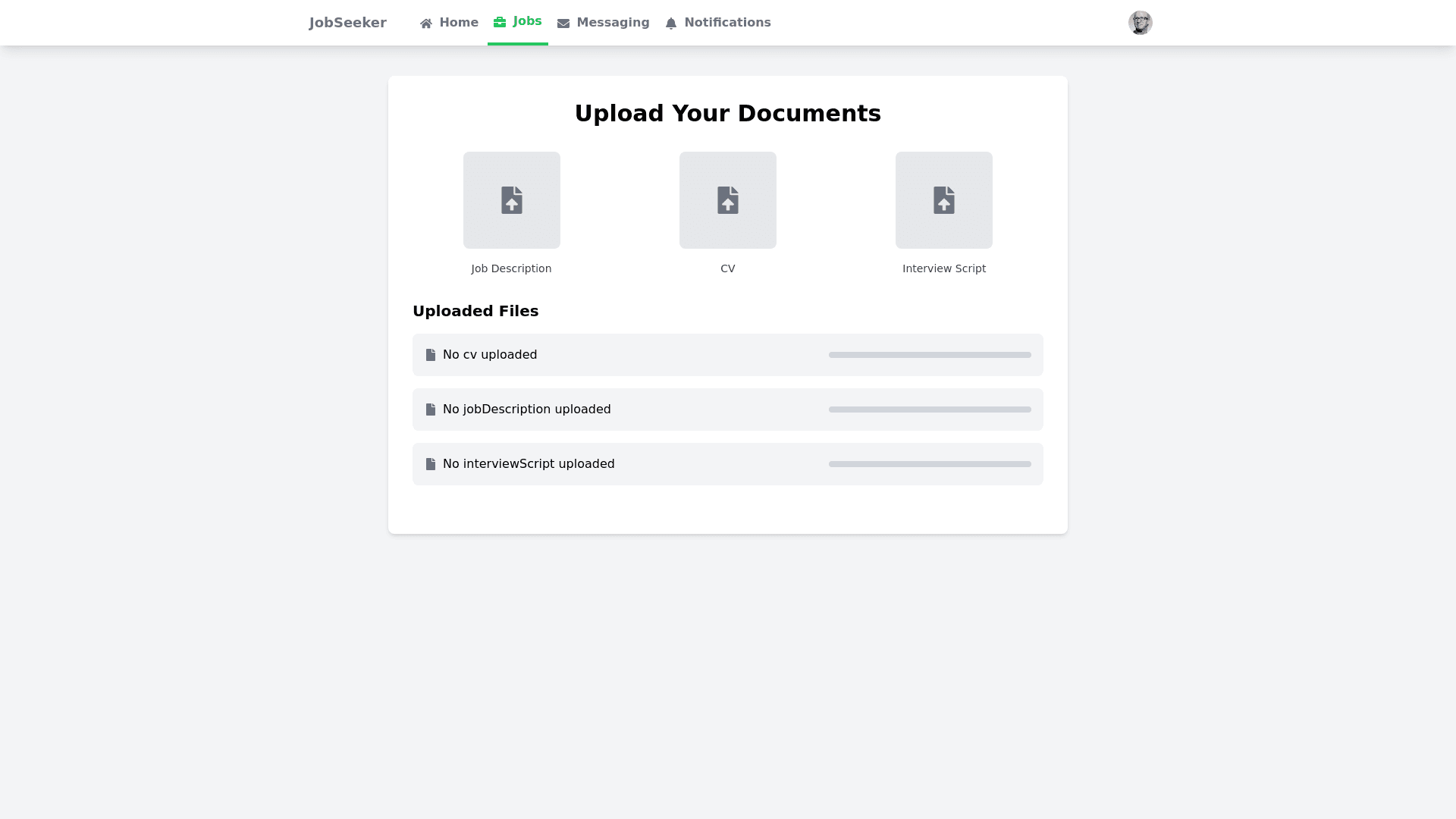1456x819 pixels.
Task: Click file icon beside No cv uploaded
Action: (431, 355)
